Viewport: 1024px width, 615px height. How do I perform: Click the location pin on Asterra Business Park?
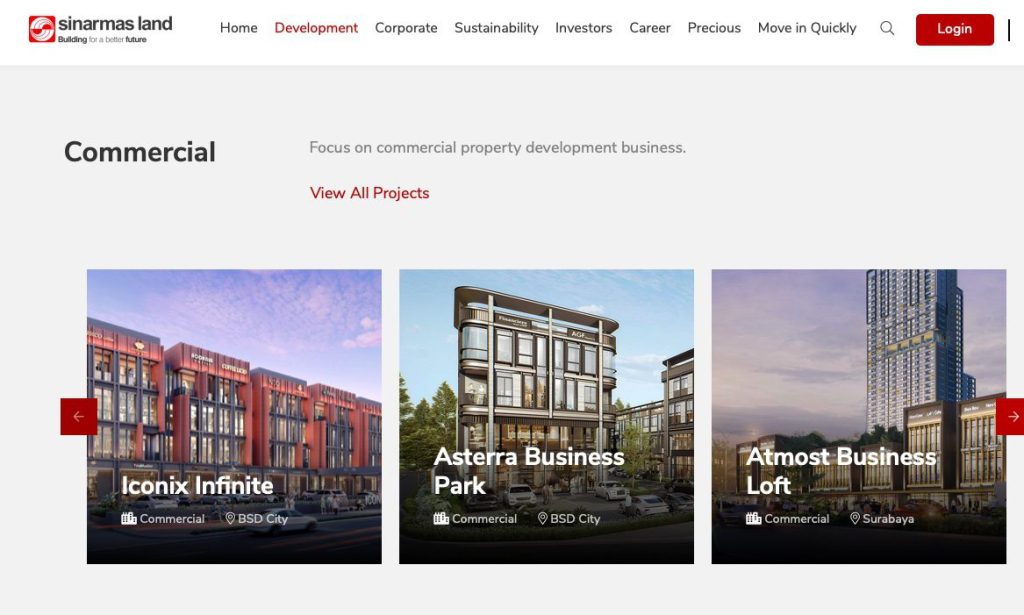[x=543, y=518]
